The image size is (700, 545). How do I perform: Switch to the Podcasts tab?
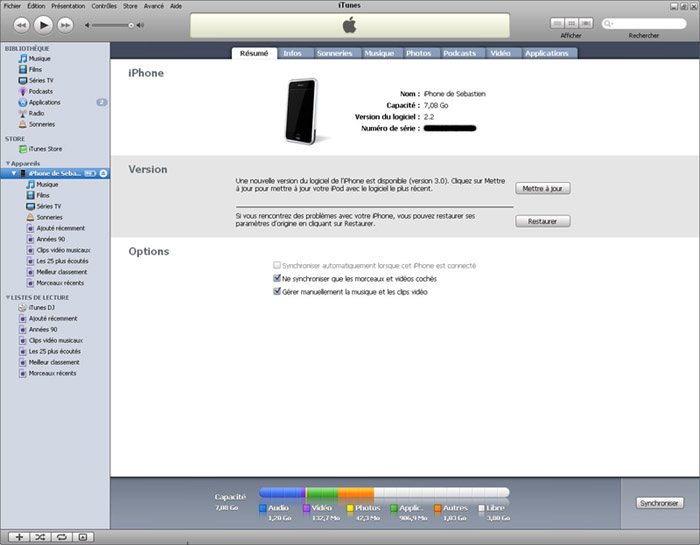coord(459,53)
